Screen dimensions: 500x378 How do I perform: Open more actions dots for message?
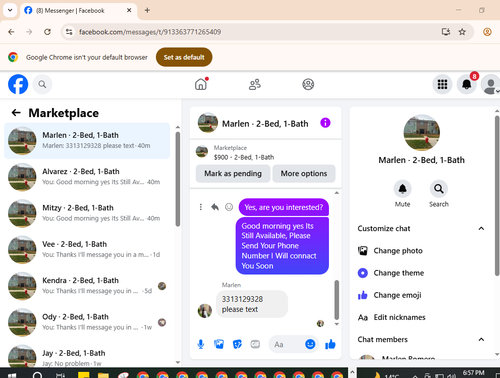coord(201,207)
